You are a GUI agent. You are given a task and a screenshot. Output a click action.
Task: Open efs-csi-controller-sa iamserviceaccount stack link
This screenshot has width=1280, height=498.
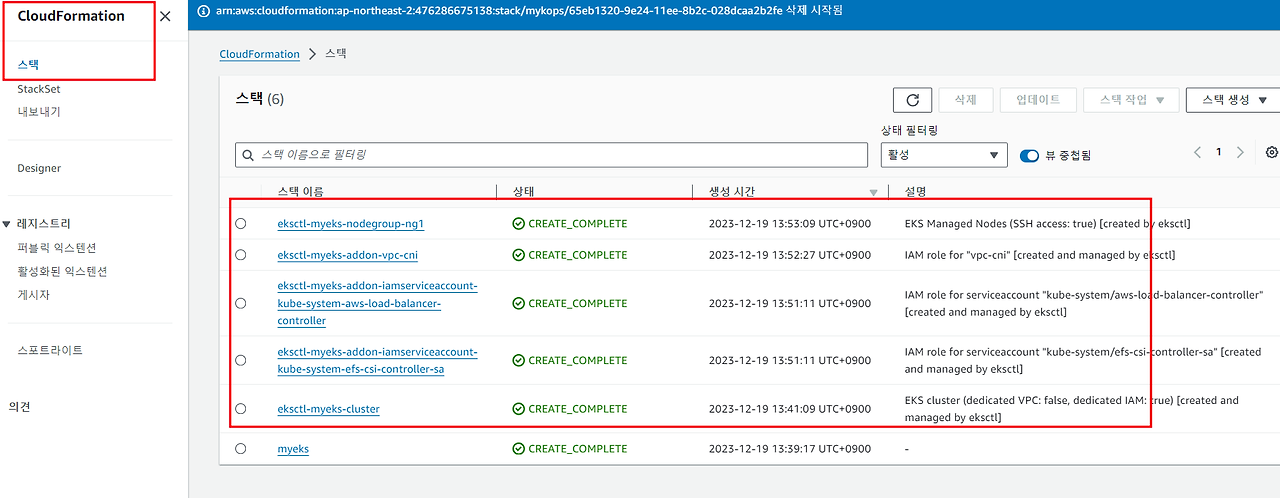coord(377,360)
